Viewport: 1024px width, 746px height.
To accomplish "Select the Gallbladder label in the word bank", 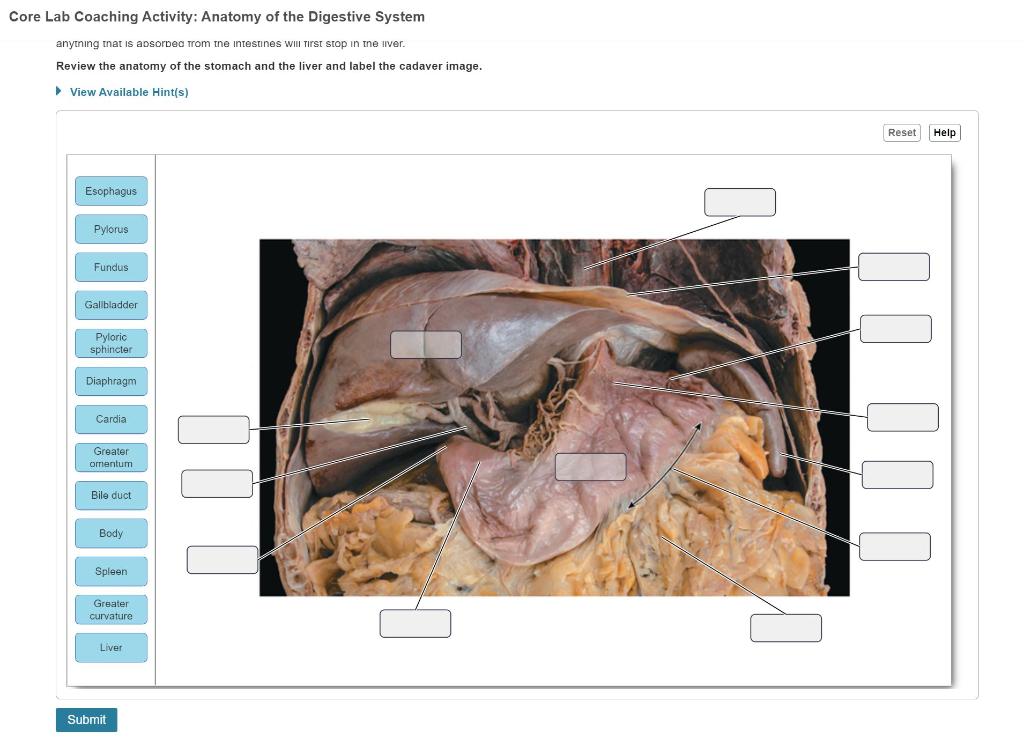I will click(110, 305).
